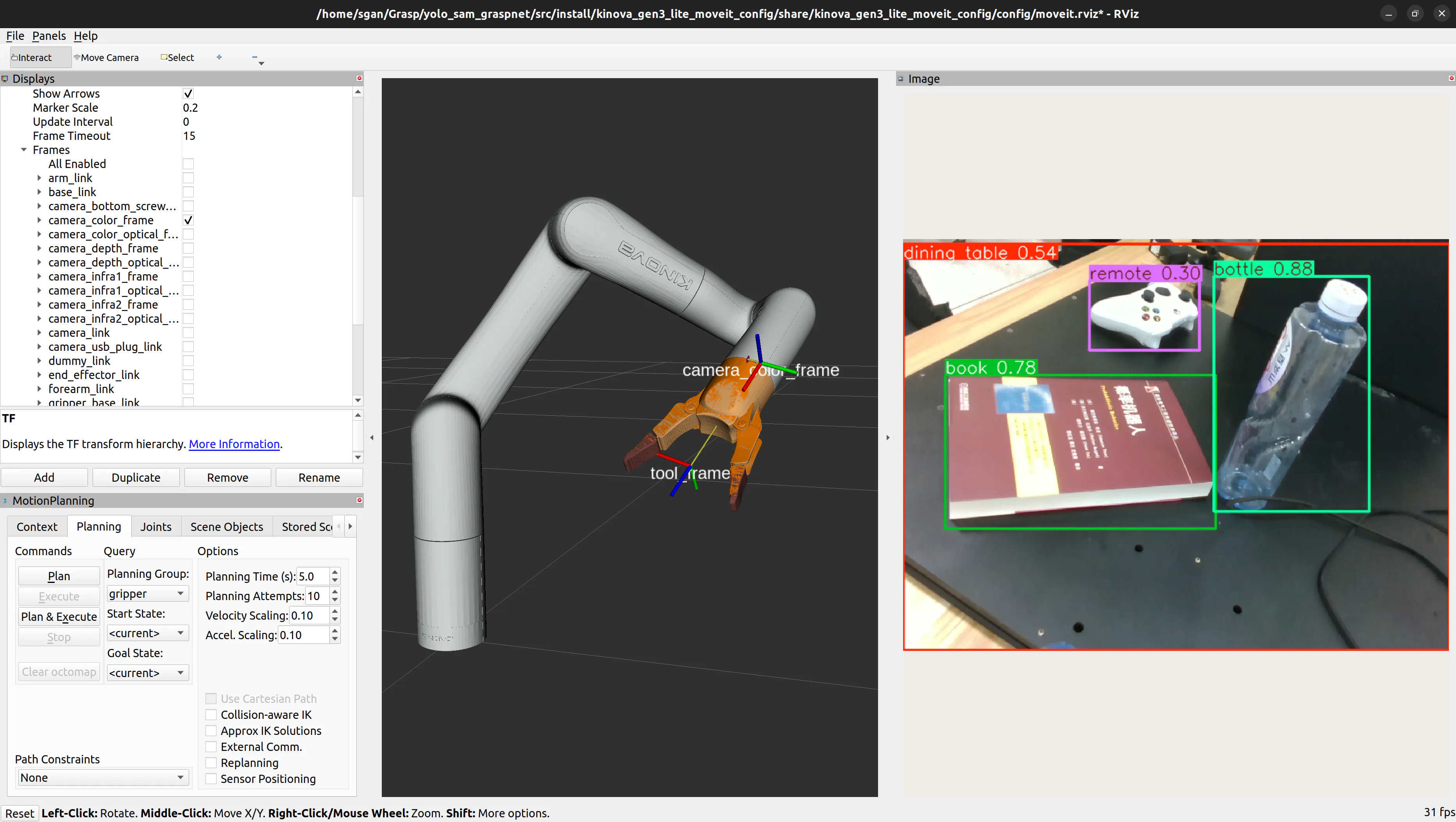This screenshot has width=1456, height=822.
Task: Disable the camera_color_frame checkbox
Action: click(x=188, y=220)
